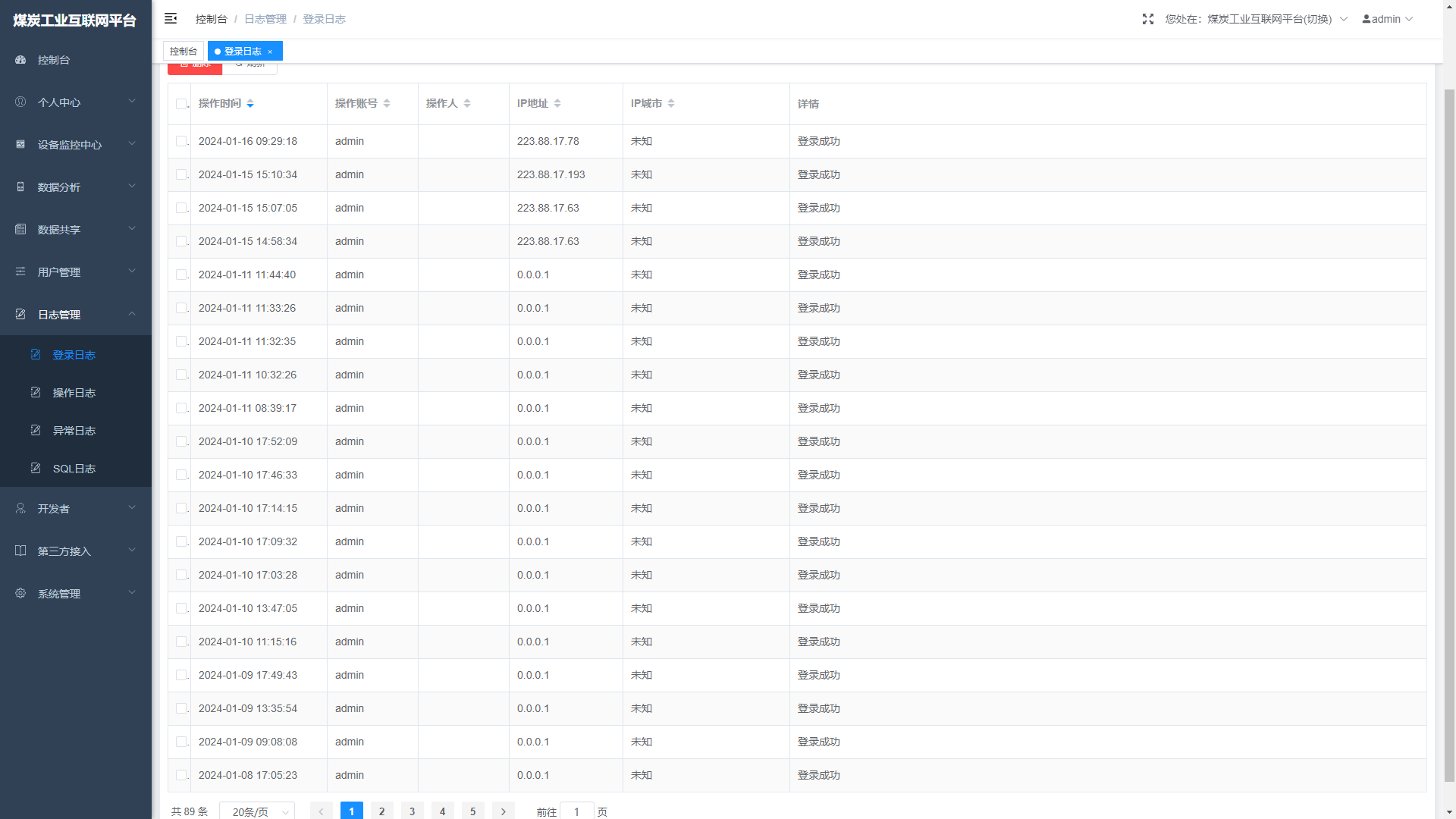Click the 控制台 dashboard icon in the sidebar

pos(20,60)
